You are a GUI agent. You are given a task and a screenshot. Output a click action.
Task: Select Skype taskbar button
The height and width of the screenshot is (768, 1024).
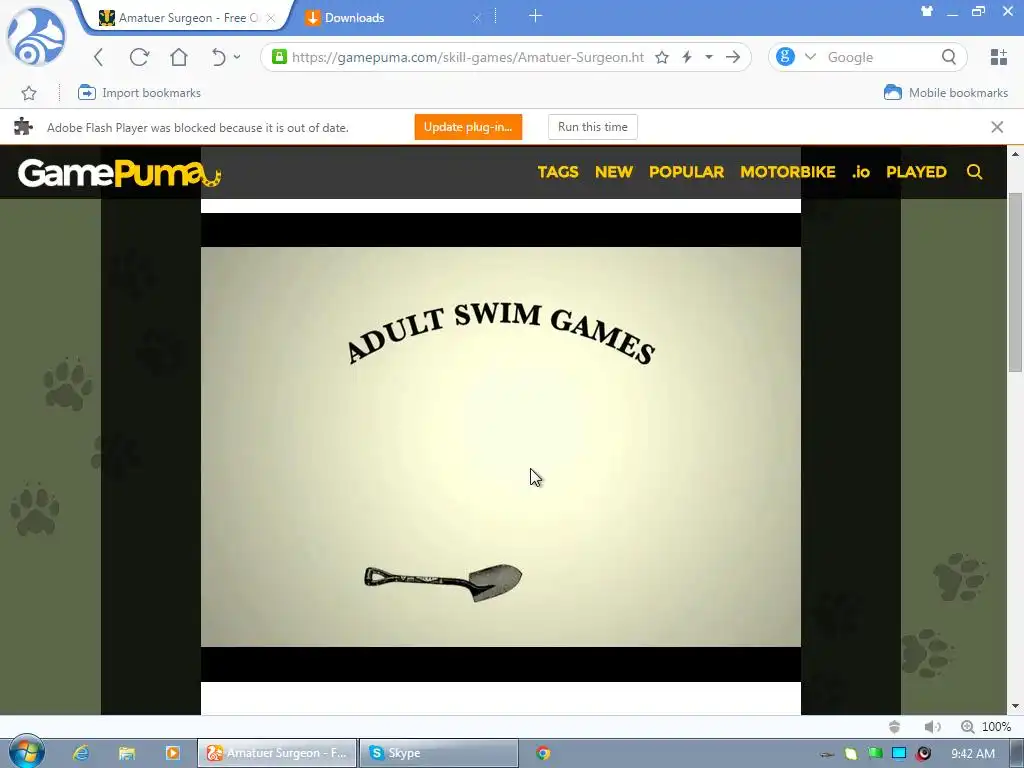pyautogui.click(x=439, y=753)
